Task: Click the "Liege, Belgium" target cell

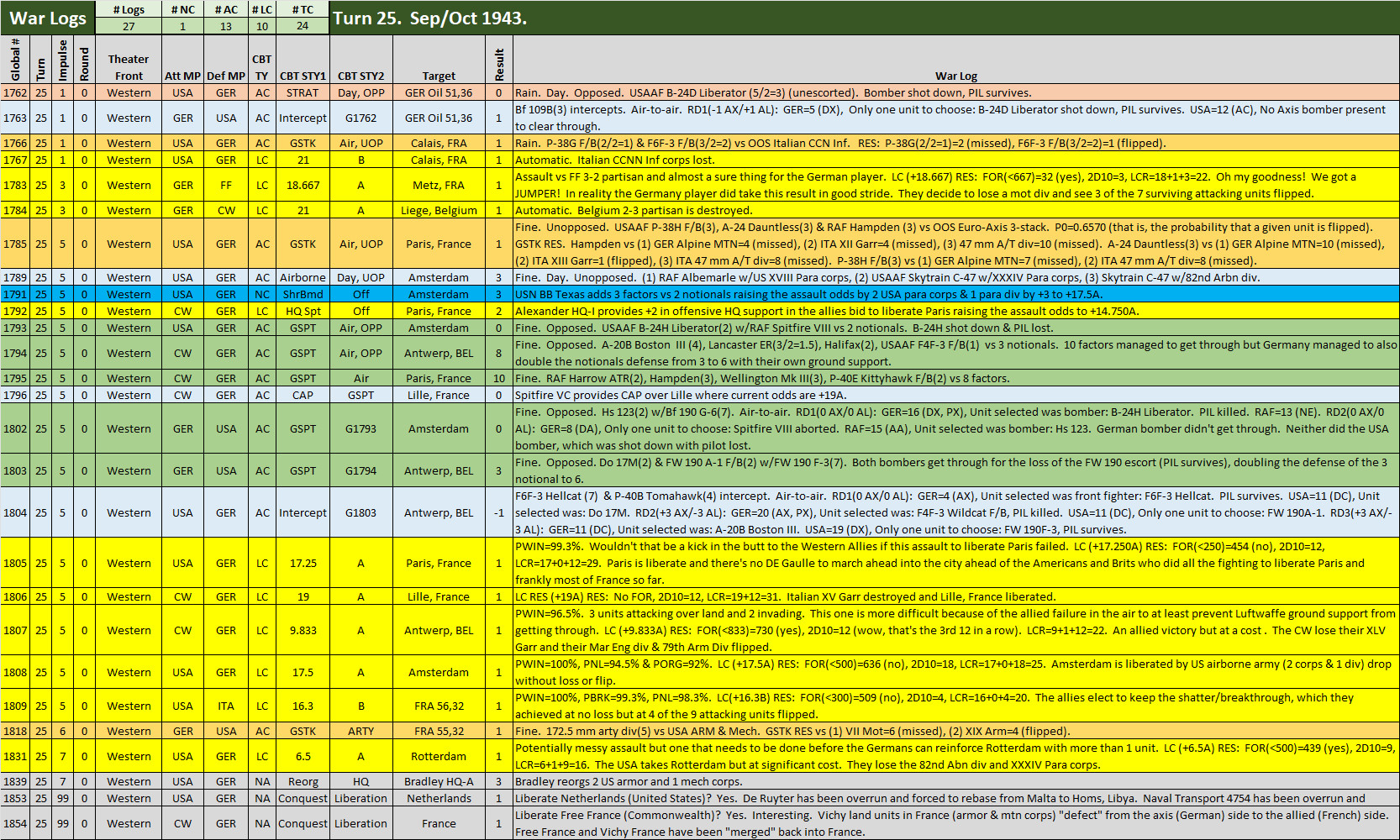Action: (x=439, y=210)
